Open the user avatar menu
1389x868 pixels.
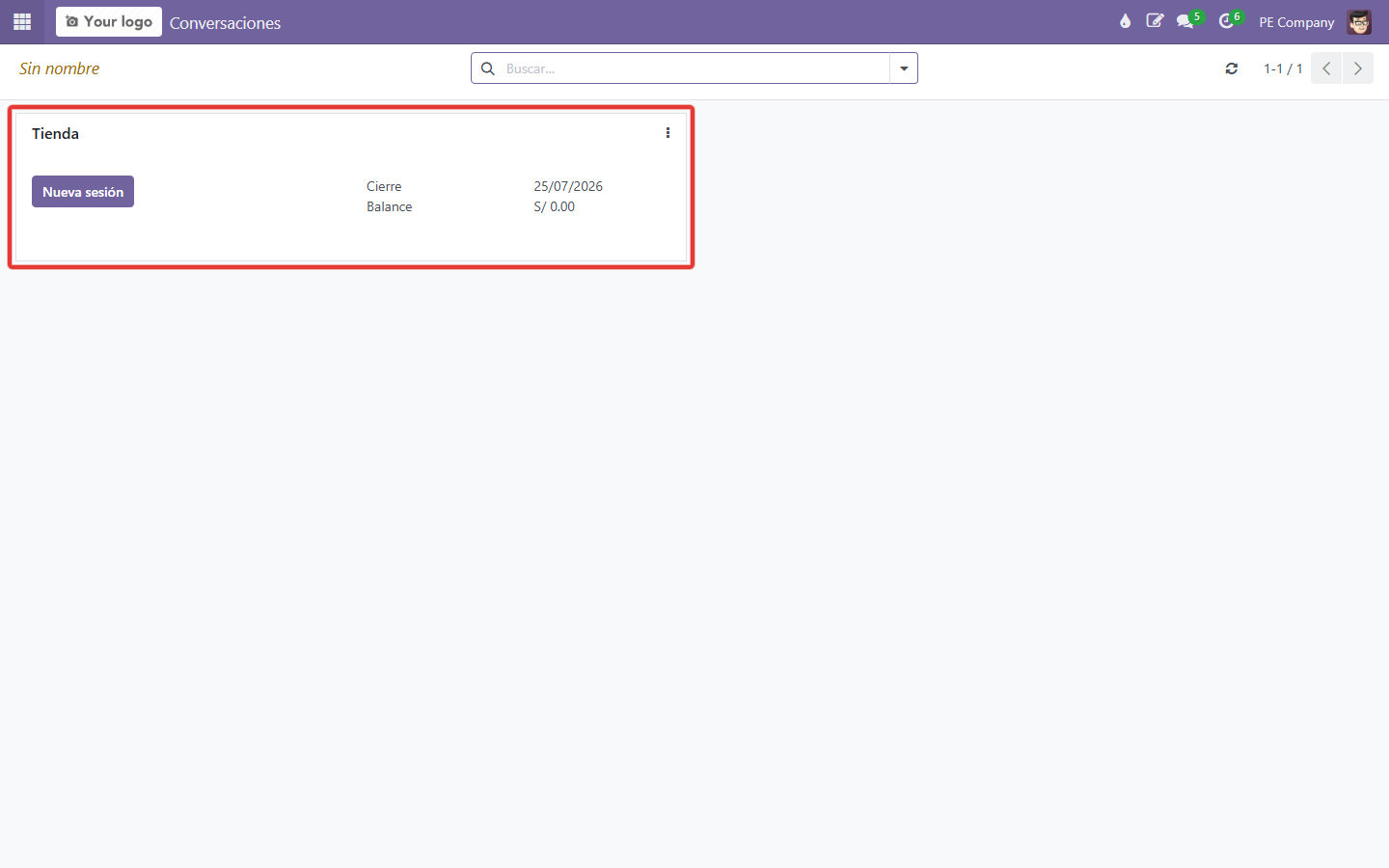coord(1359,22)
